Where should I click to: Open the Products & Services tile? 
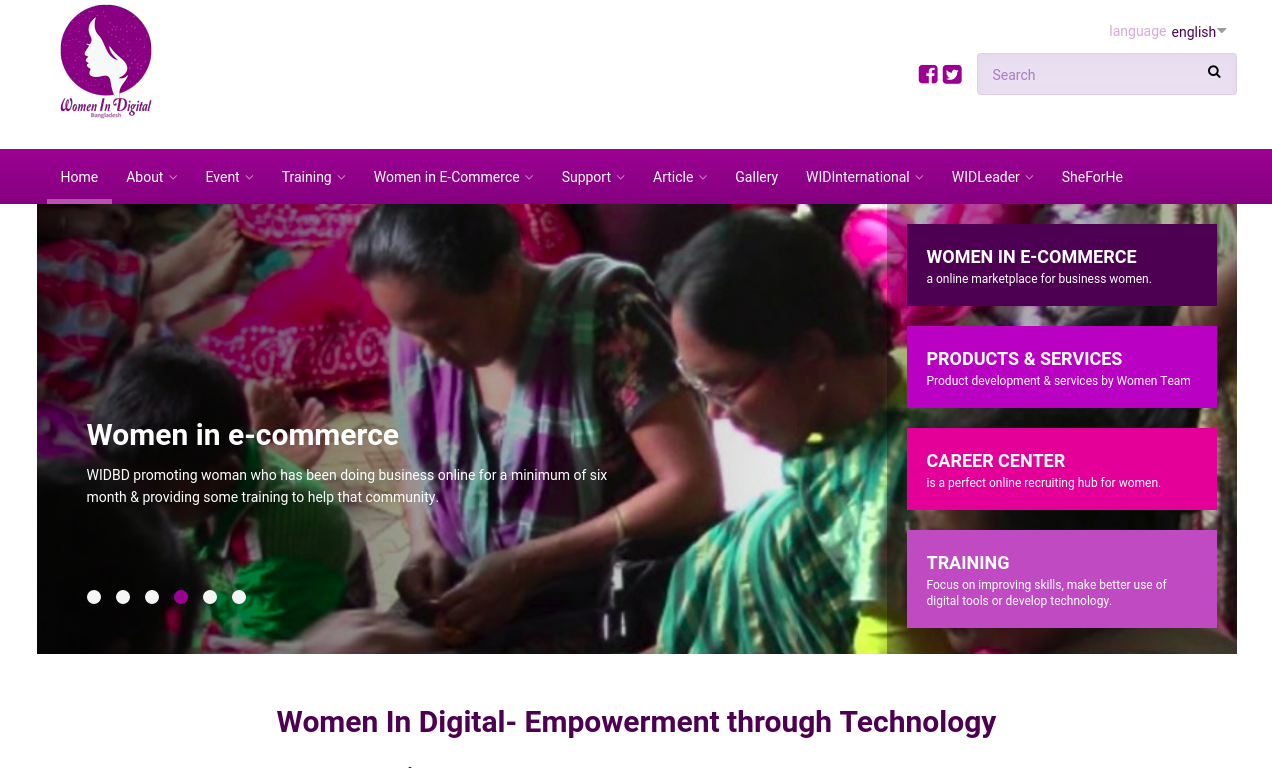click(x=1062, y=367)
